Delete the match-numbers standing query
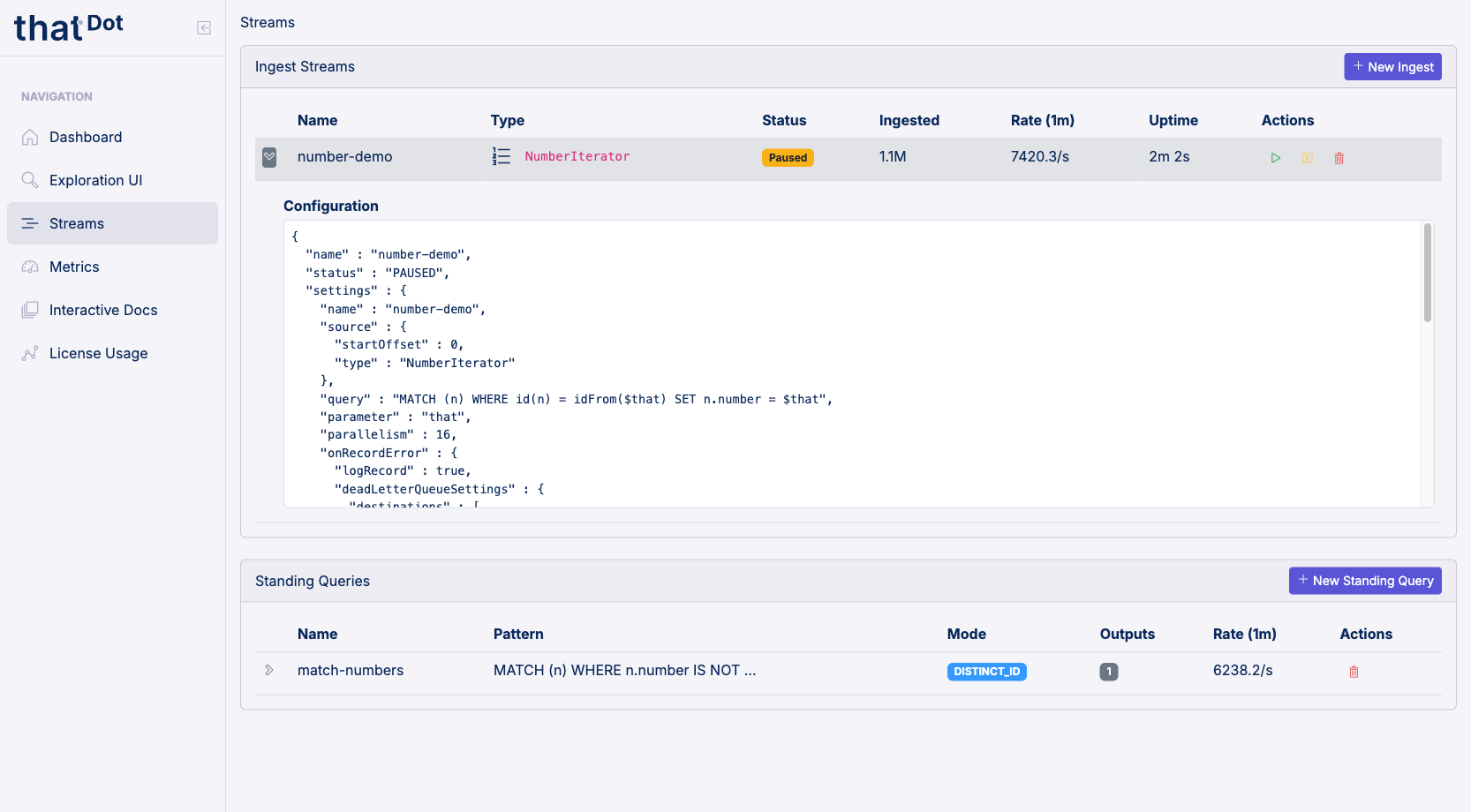1471x812 pixels. pos(1354,672)
